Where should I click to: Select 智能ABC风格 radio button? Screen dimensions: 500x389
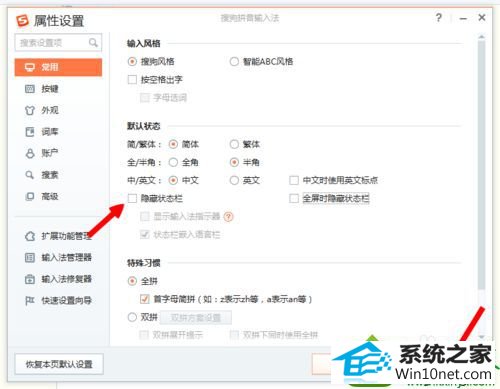pos(234,62)
